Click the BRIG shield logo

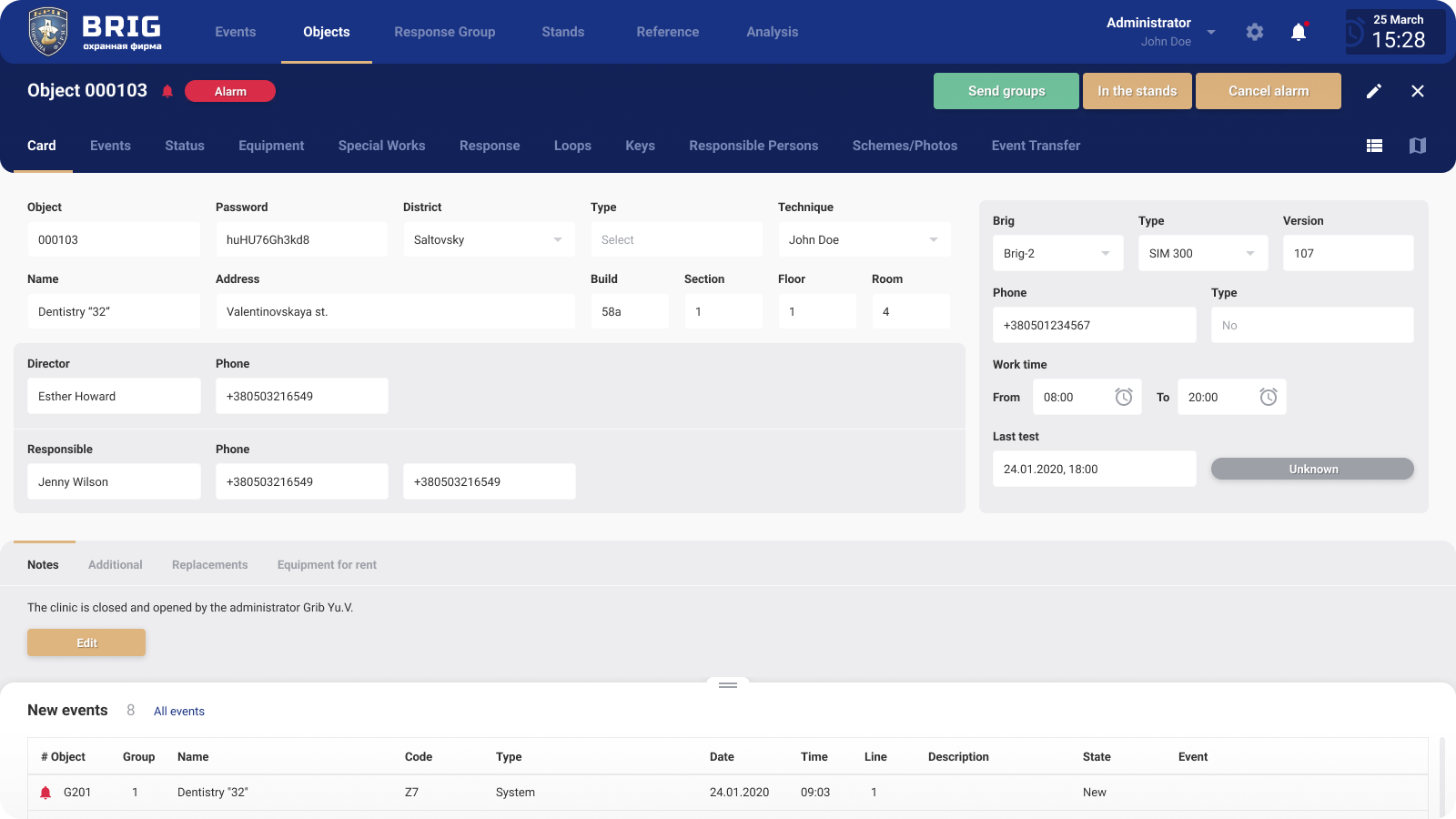(48, 32)
